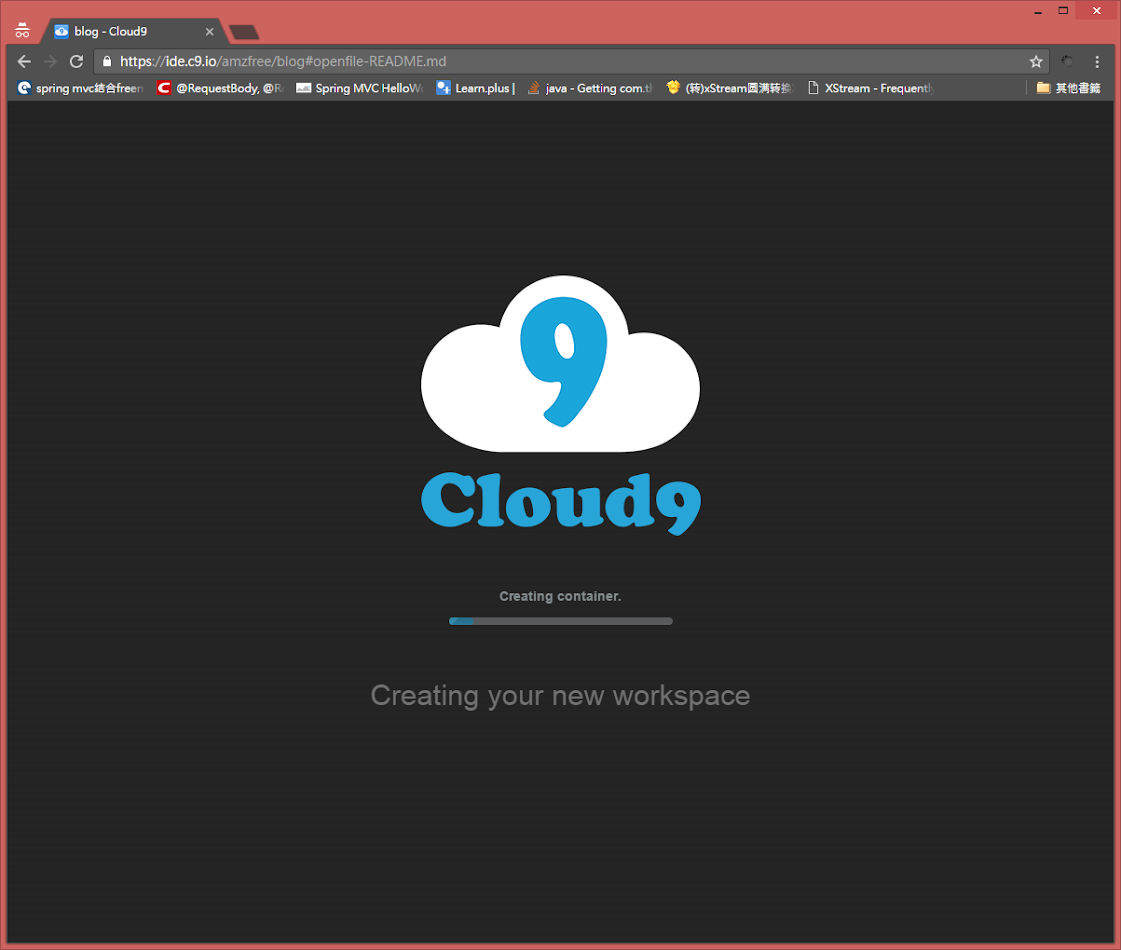Click the Creating container progress bar
This screenshot has width=1121, height=950.
560,621
